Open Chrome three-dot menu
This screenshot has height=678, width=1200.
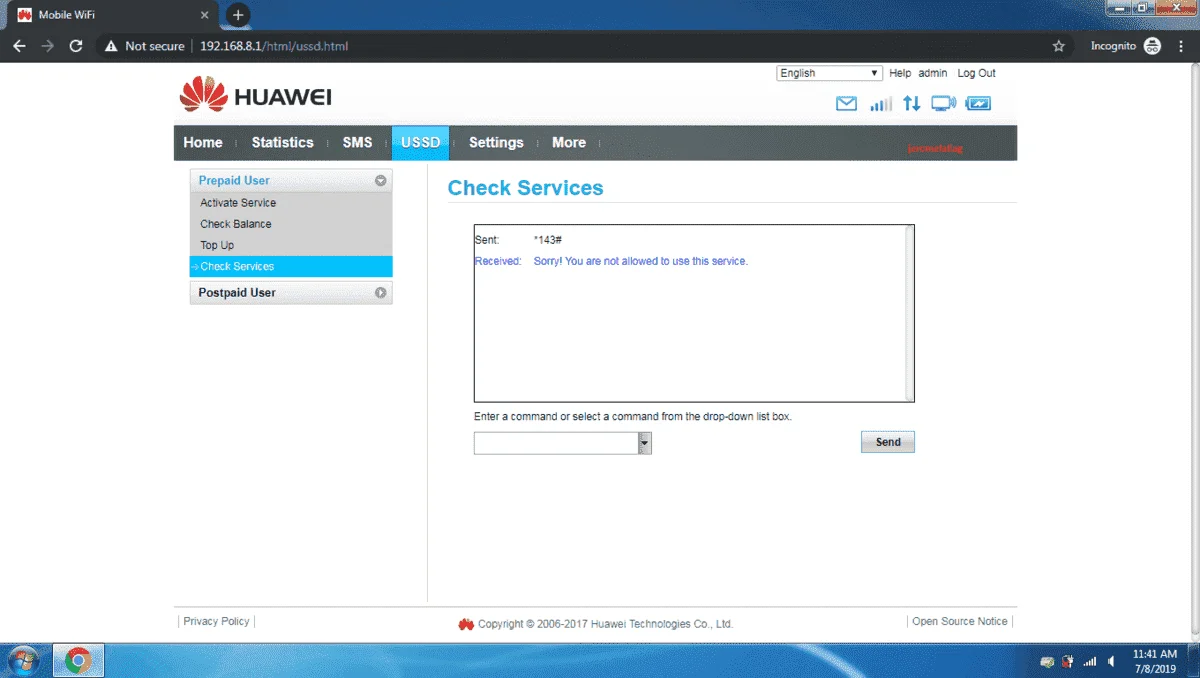pos(1182,46)
